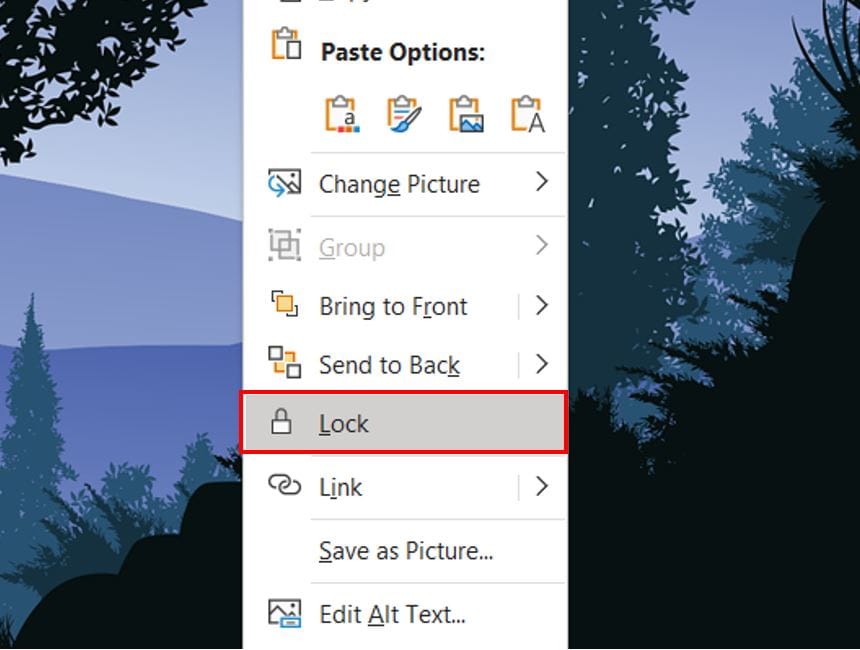860x650 pixels.
Task: Click the Change Picture icon
Action: [284, 183]
